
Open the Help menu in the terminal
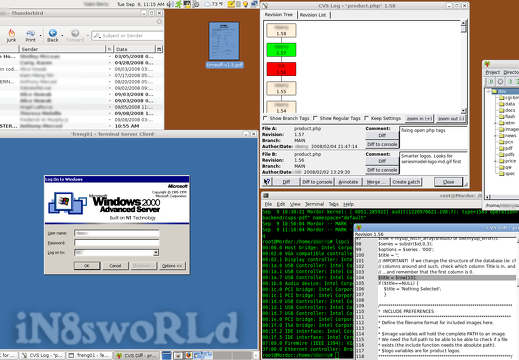click(x=348, y=204)
